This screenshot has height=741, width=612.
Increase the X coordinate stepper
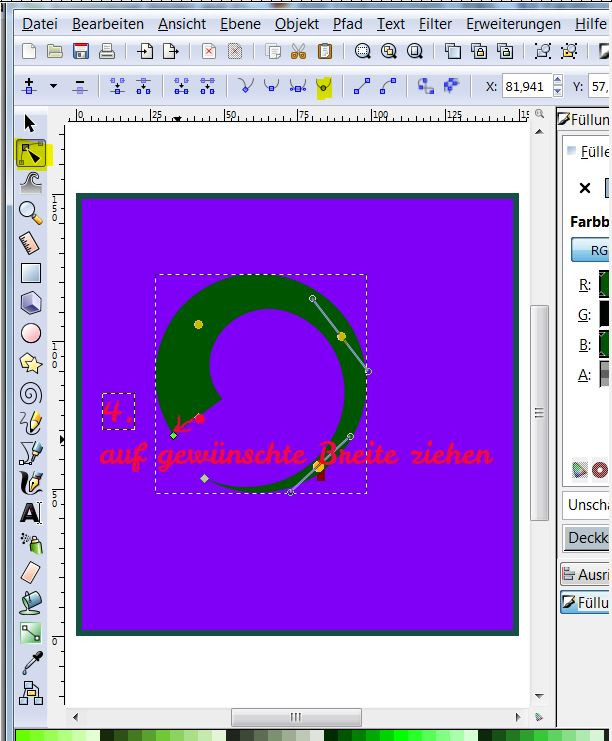point(558,80)
